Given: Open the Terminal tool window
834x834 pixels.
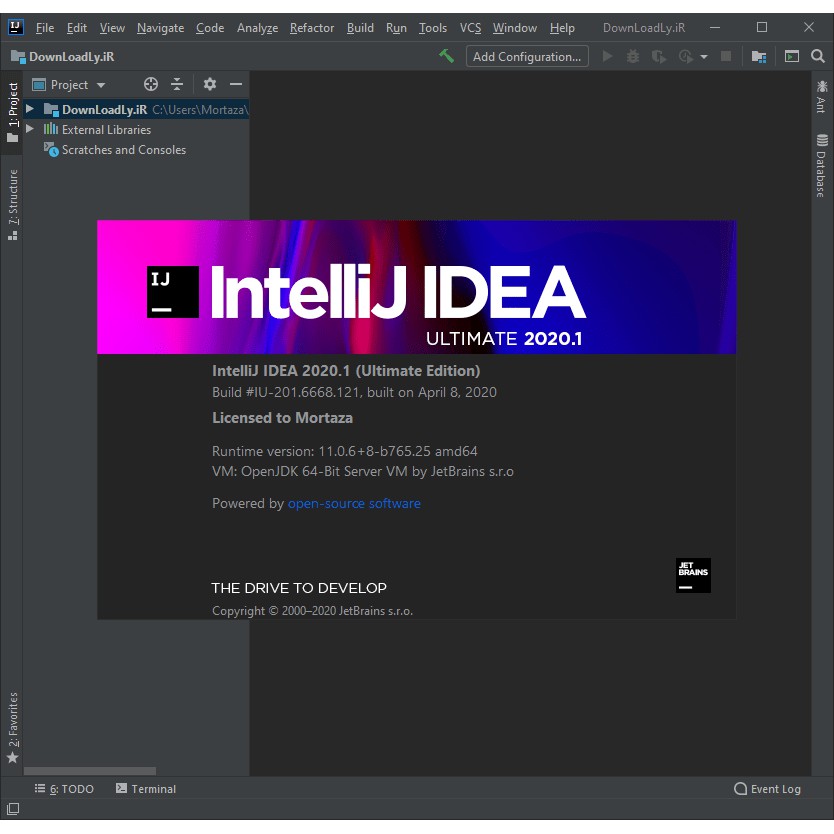Looking at the screenshot, I should 146,788.
